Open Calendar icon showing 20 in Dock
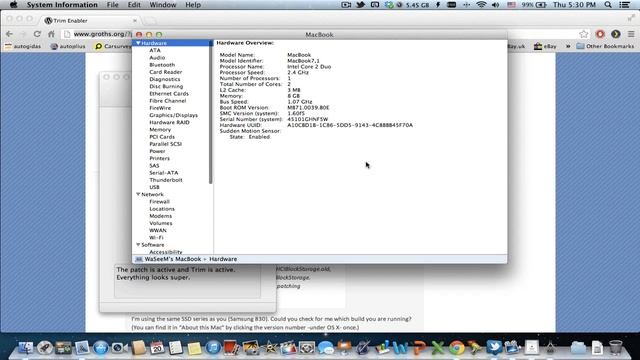Viewport: 640px width, 360px height. tap(157, 347)
